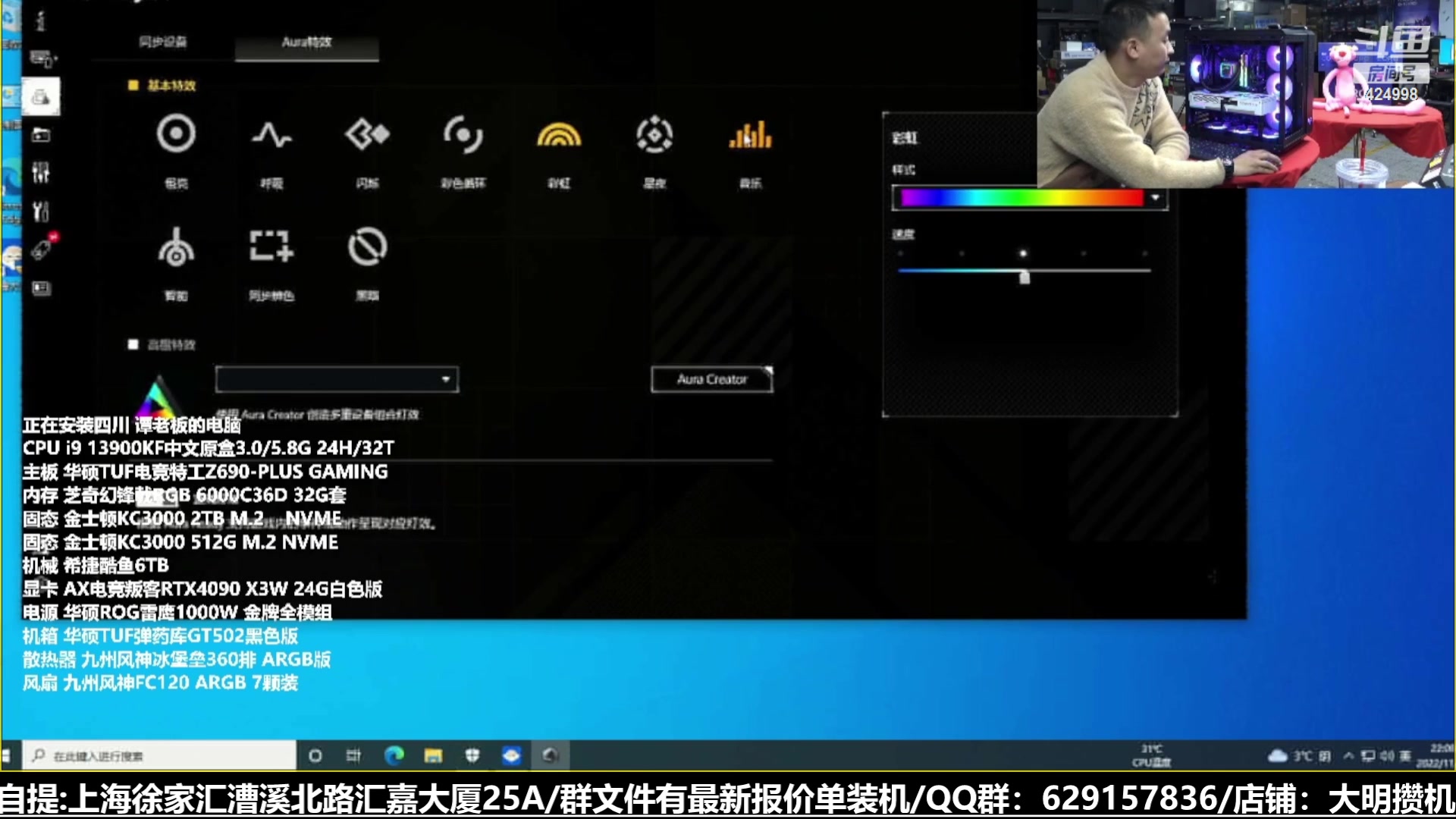Select the Basic Effects (基本特效) radio option
Viewport: 1456px width, 819px height.
pyautogui.click(x=133, y=86)
